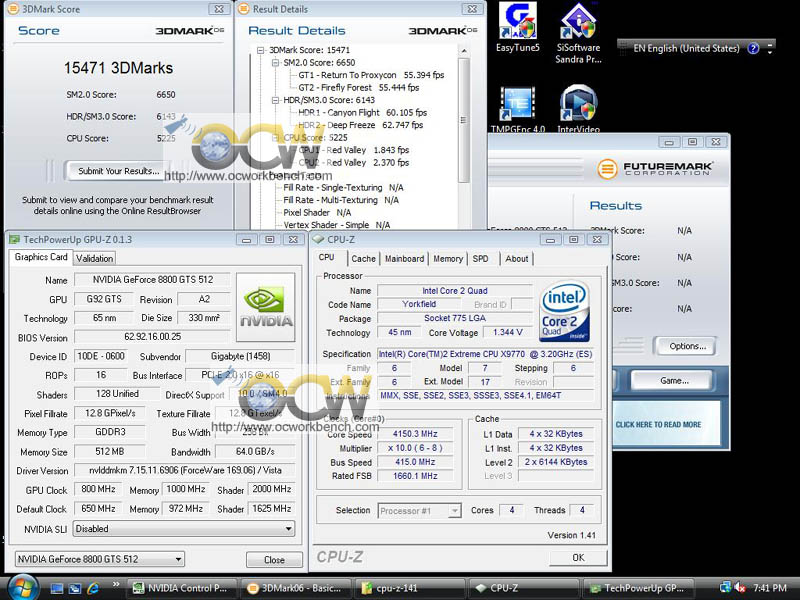Select the SPD tab in CPU-Z
The width and height of the screenshot is (800, 600).
click(x=481, y=259)
